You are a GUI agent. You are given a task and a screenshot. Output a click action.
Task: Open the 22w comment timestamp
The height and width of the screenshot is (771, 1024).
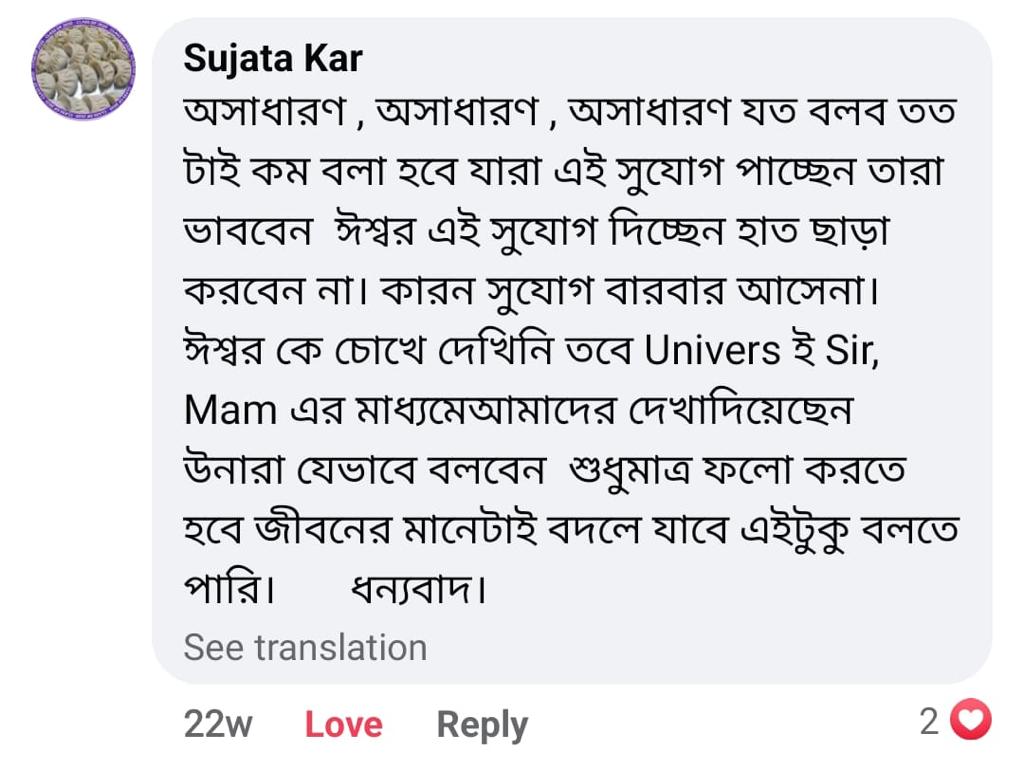point(217,724)
